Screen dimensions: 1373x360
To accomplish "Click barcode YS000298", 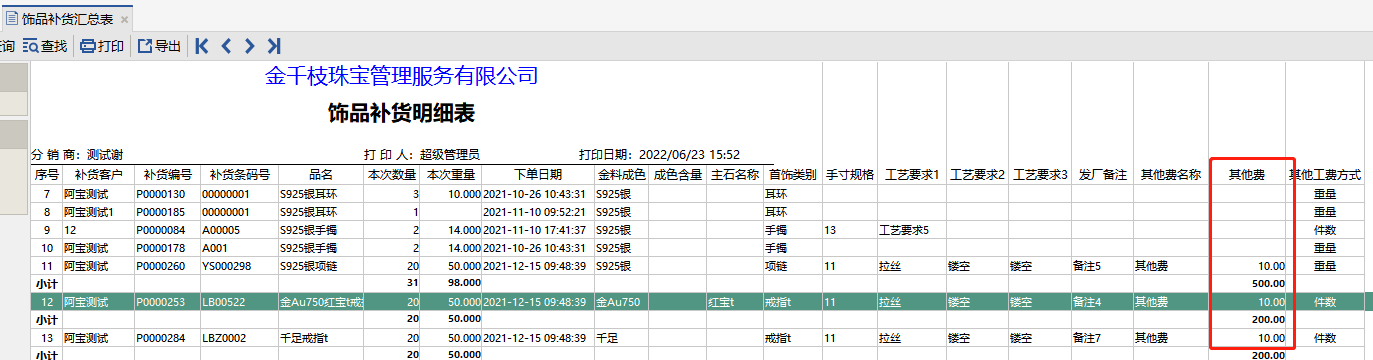I will point(226,266).
